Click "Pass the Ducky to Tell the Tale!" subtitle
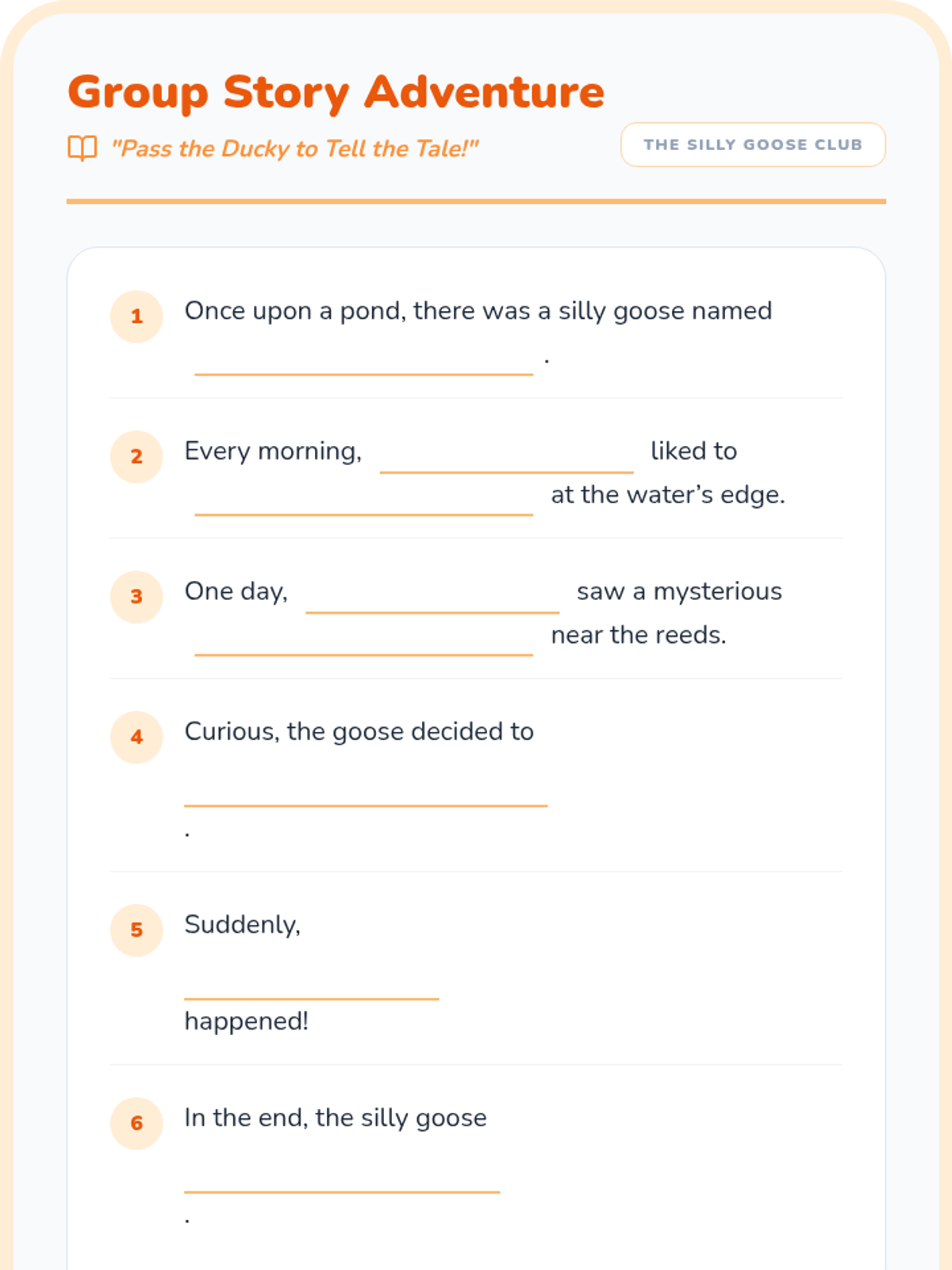Image resolution: width=952 pixels, height=1270 pixels. click(295, 148)
